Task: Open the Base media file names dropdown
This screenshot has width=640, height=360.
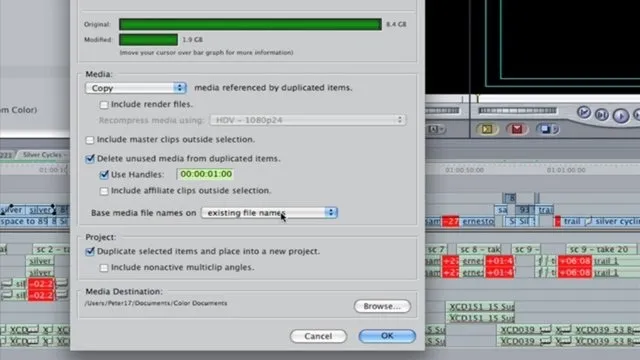Action: (x=269, y=213)
